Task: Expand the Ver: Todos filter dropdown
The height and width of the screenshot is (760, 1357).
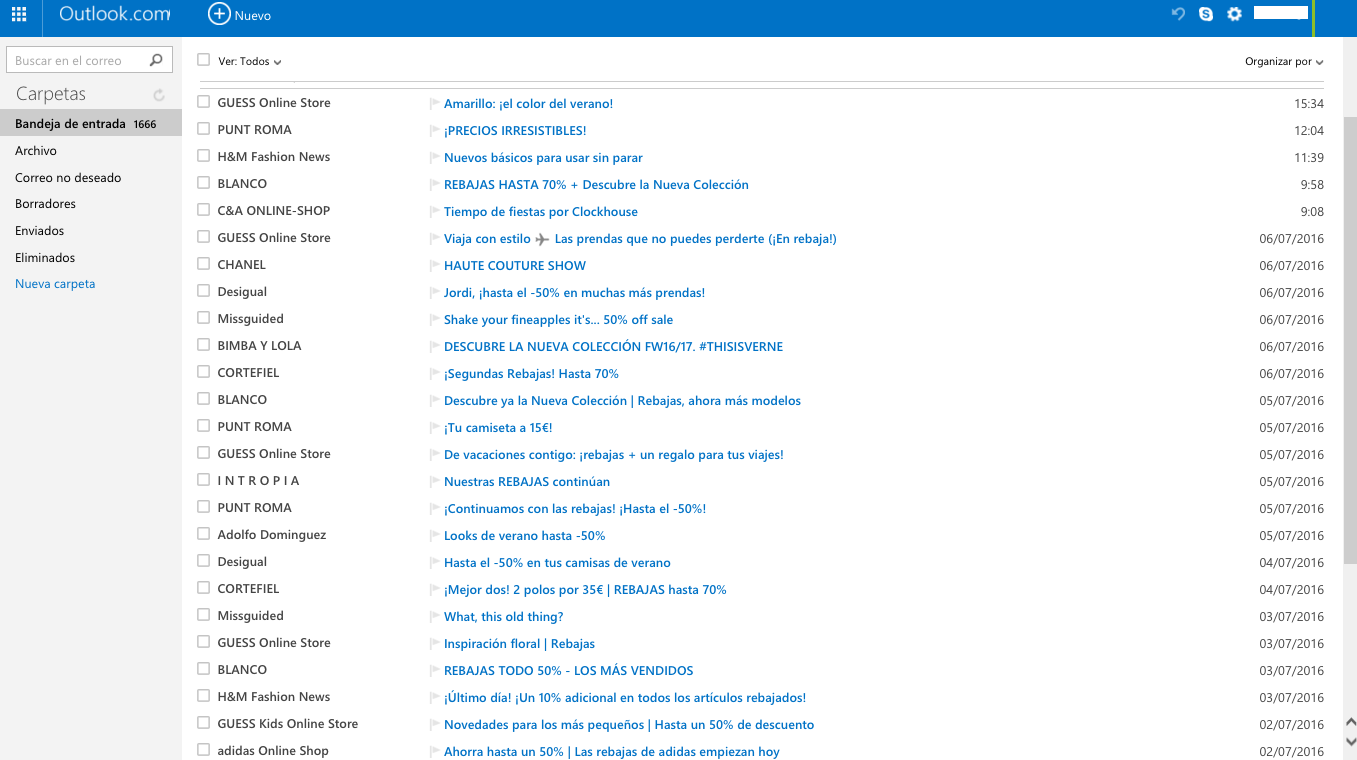Action: click(x=250, y=61)
